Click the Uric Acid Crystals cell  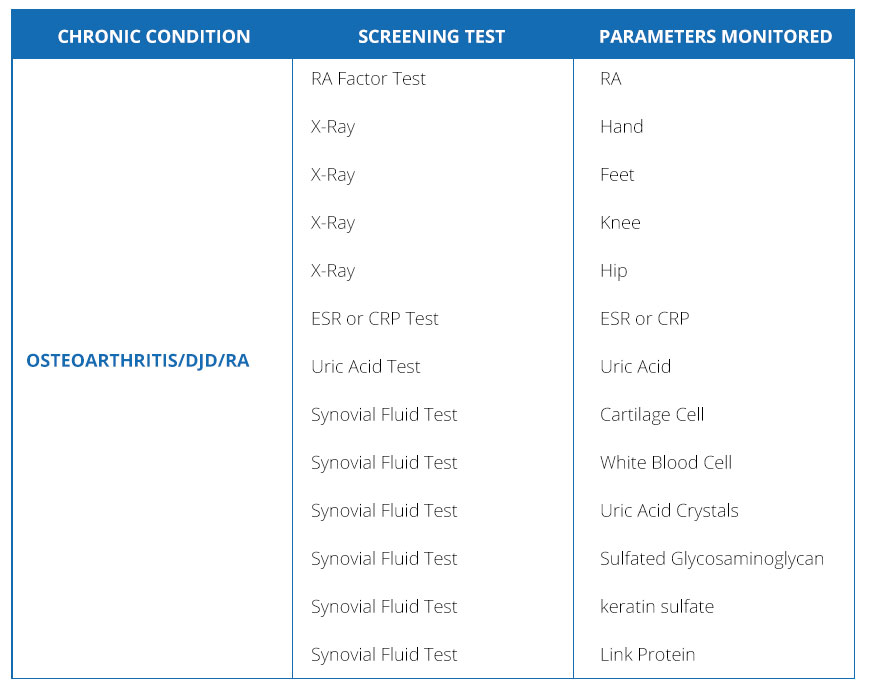point(669,511)
